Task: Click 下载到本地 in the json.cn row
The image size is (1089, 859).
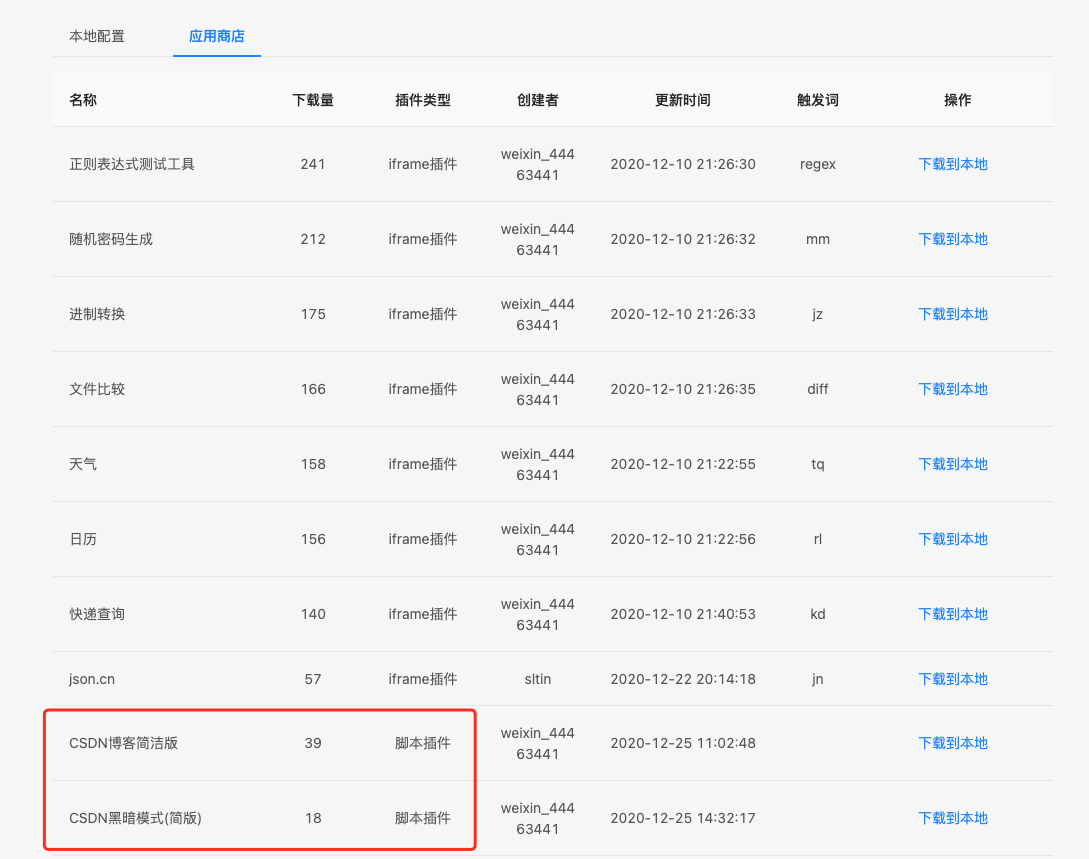Action: pos(953,678)
